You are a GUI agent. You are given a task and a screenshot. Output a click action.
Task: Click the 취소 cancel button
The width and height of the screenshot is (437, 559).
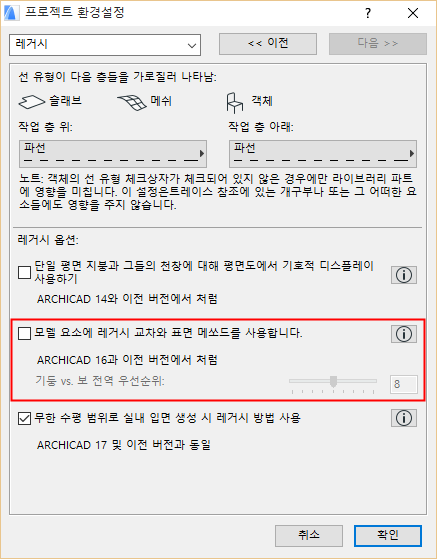pyautogui.click(x=309, y=535)
